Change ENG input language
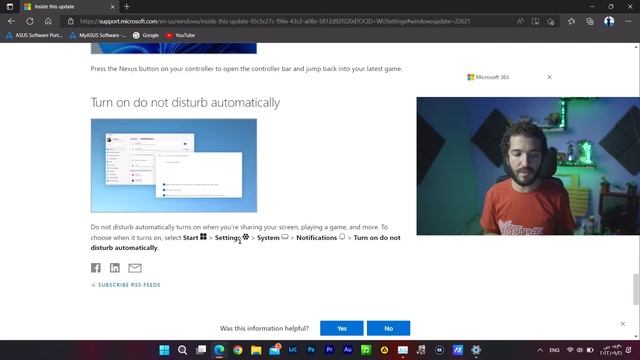Screen dimensions: 640x360 [554, 350]
